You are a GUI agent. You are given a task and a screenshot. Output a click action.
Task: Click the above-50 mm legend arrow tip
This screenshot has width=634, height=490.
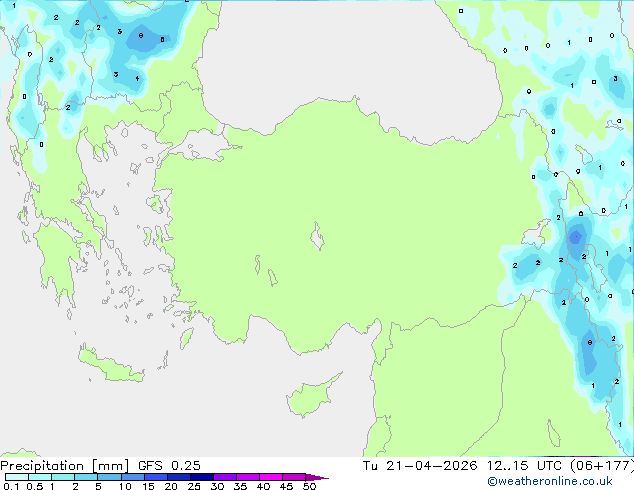pyautogui.click(x=317, y=478)
